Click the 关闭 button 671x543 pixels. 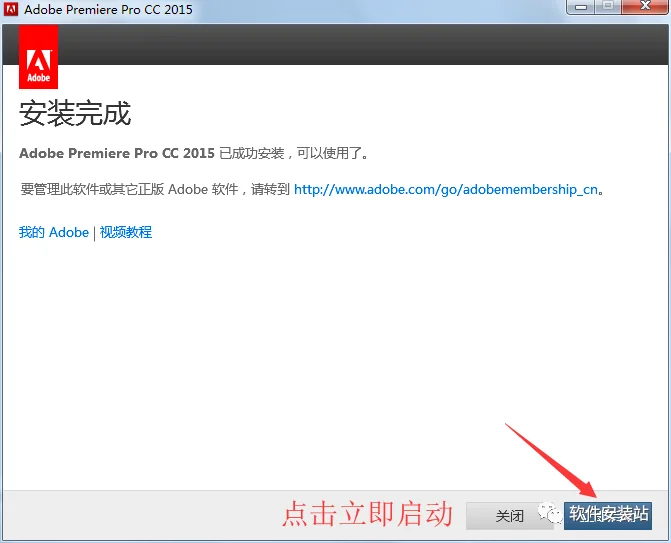pos(509,516)
